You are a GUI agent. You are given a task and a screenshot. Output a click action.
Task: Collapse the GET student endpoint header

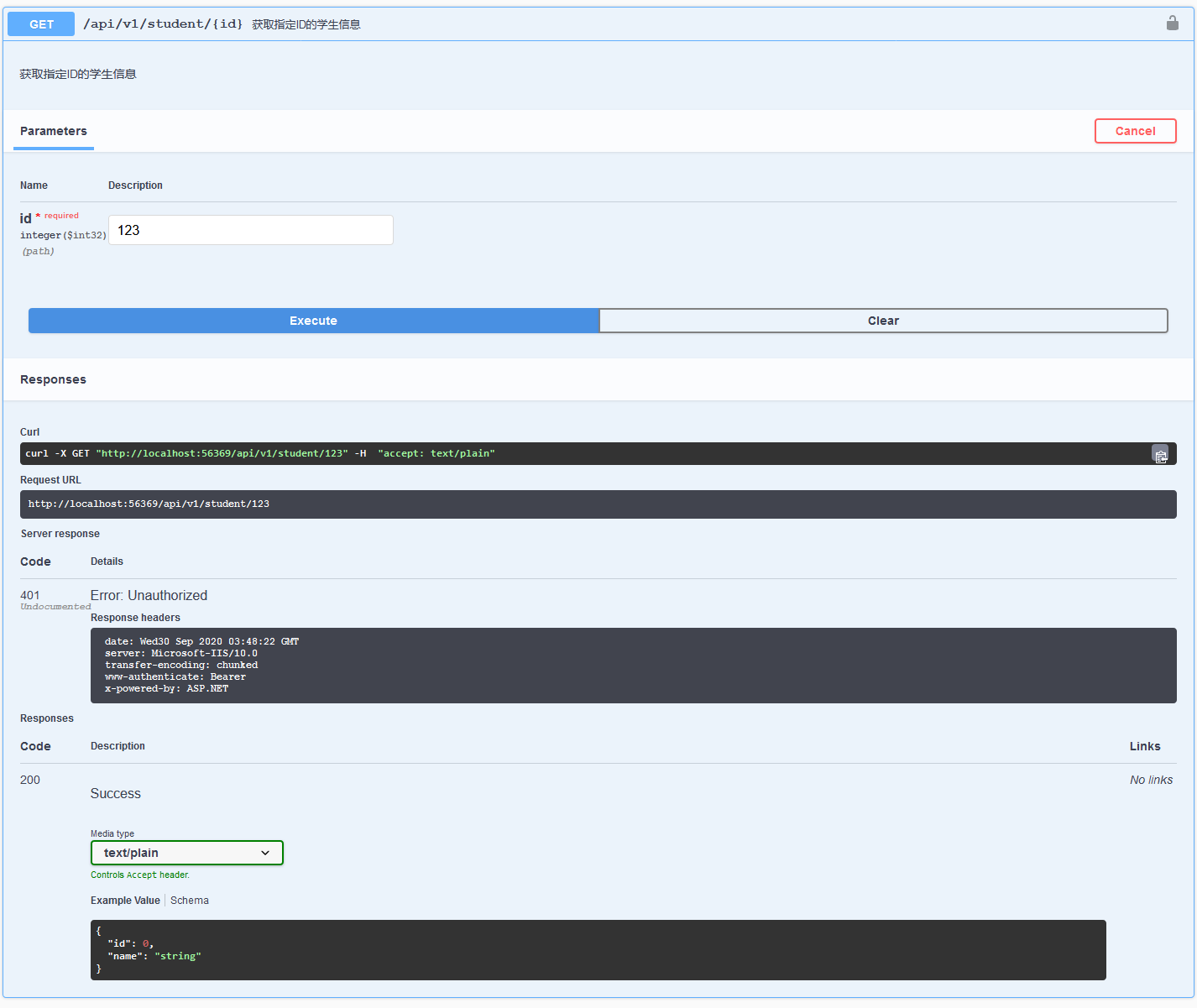598,24
